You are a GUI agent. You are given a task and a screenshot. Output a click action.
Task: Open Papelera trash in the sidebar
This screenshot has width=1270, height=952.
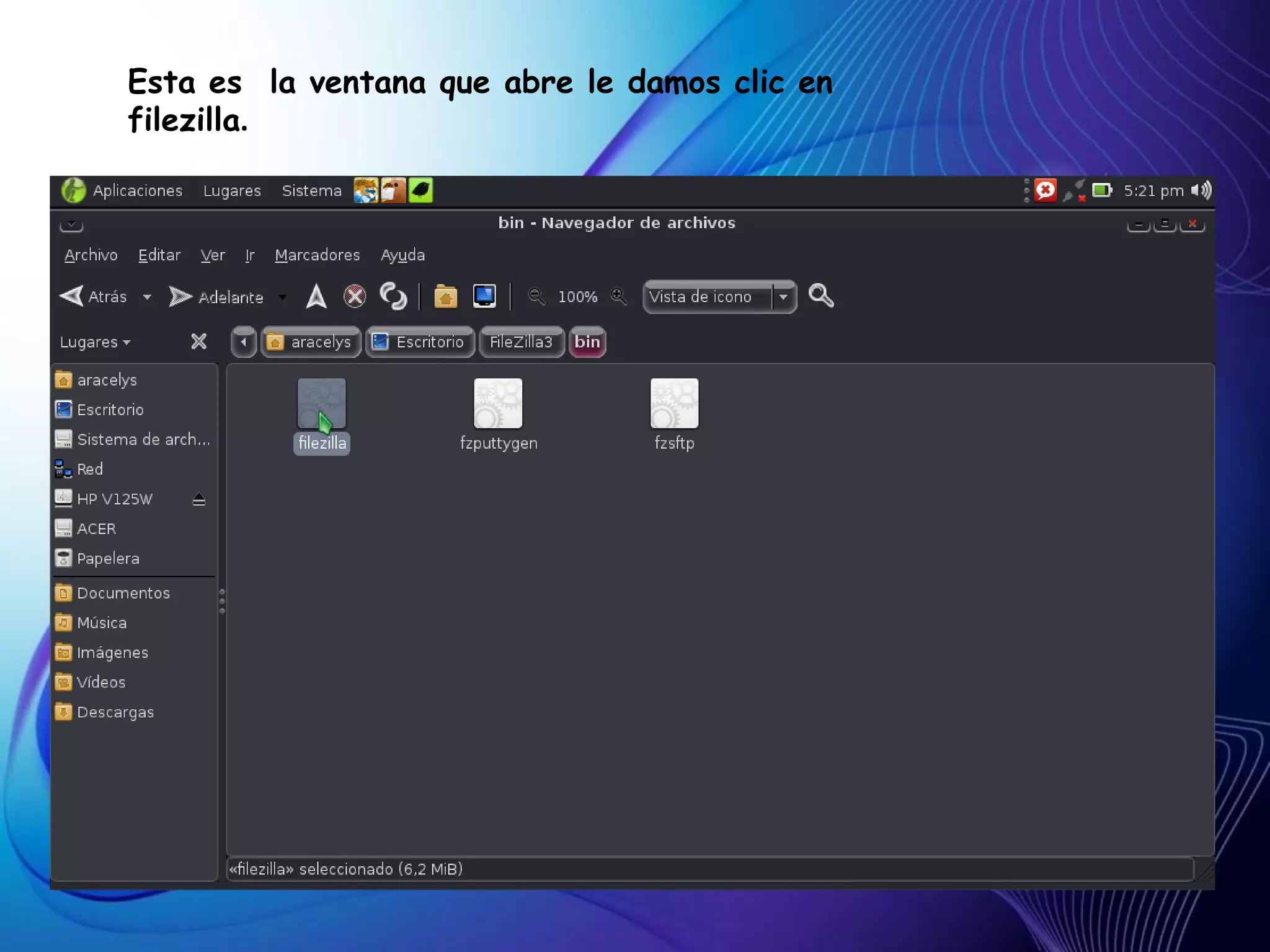[x=135, y=558]
